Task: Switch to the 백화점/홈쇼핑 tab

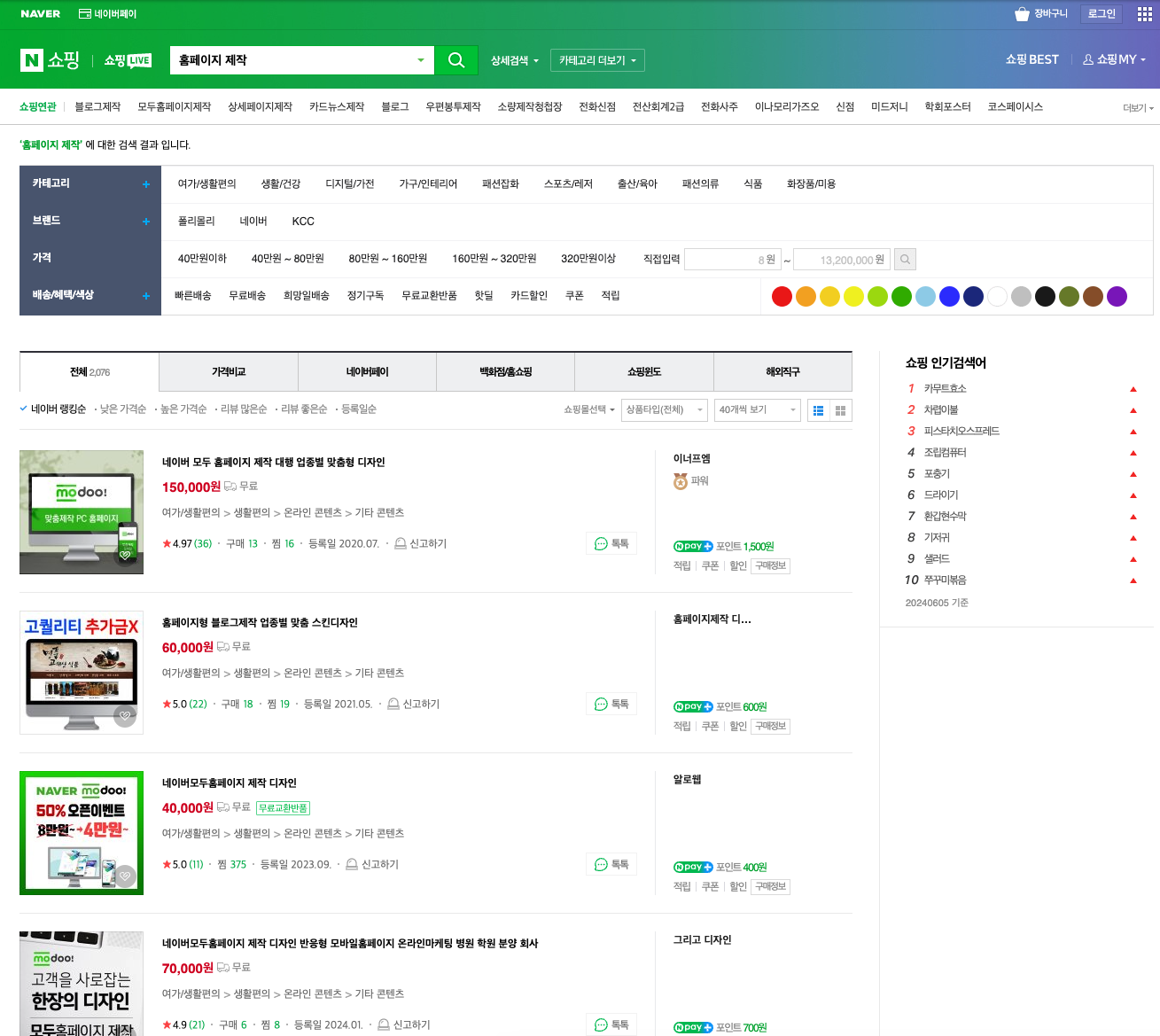Action: [x=506, y=372]
